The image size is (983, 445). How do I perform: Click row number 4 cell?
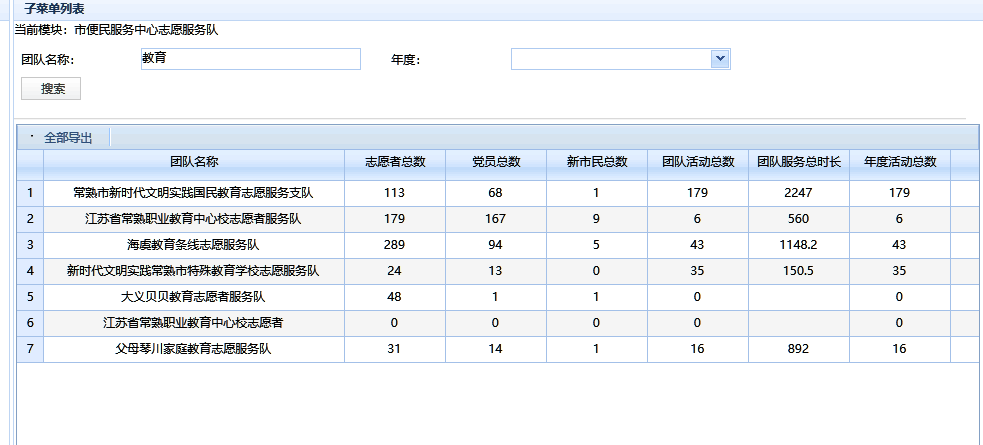point(30,271)
